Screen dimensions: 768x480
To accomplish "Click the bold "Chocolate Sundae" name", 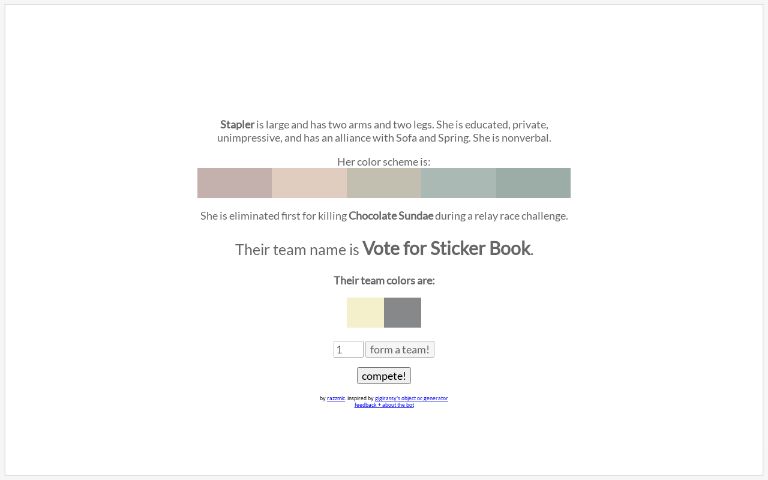I will pos(391,216).
